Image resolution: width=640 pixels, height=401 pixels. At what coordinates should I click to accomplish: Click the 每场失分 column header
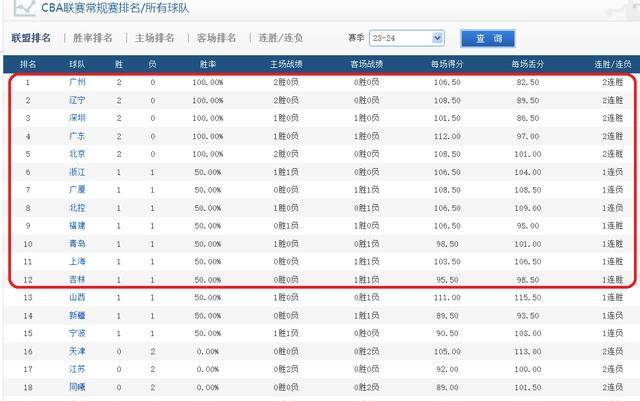[x=528, y=64]
